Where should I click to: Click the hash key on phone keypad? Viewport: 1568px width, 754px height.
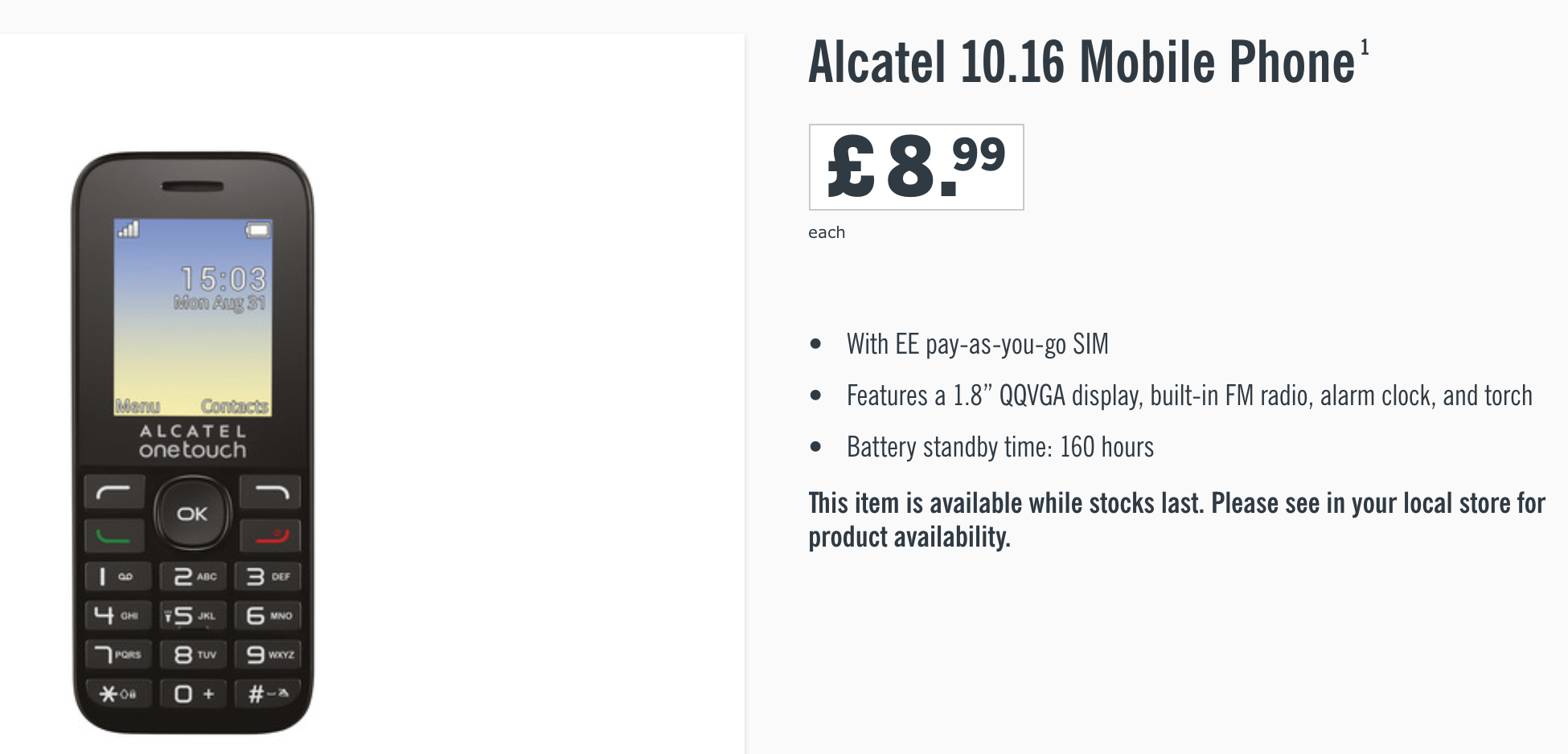(269, 693)
